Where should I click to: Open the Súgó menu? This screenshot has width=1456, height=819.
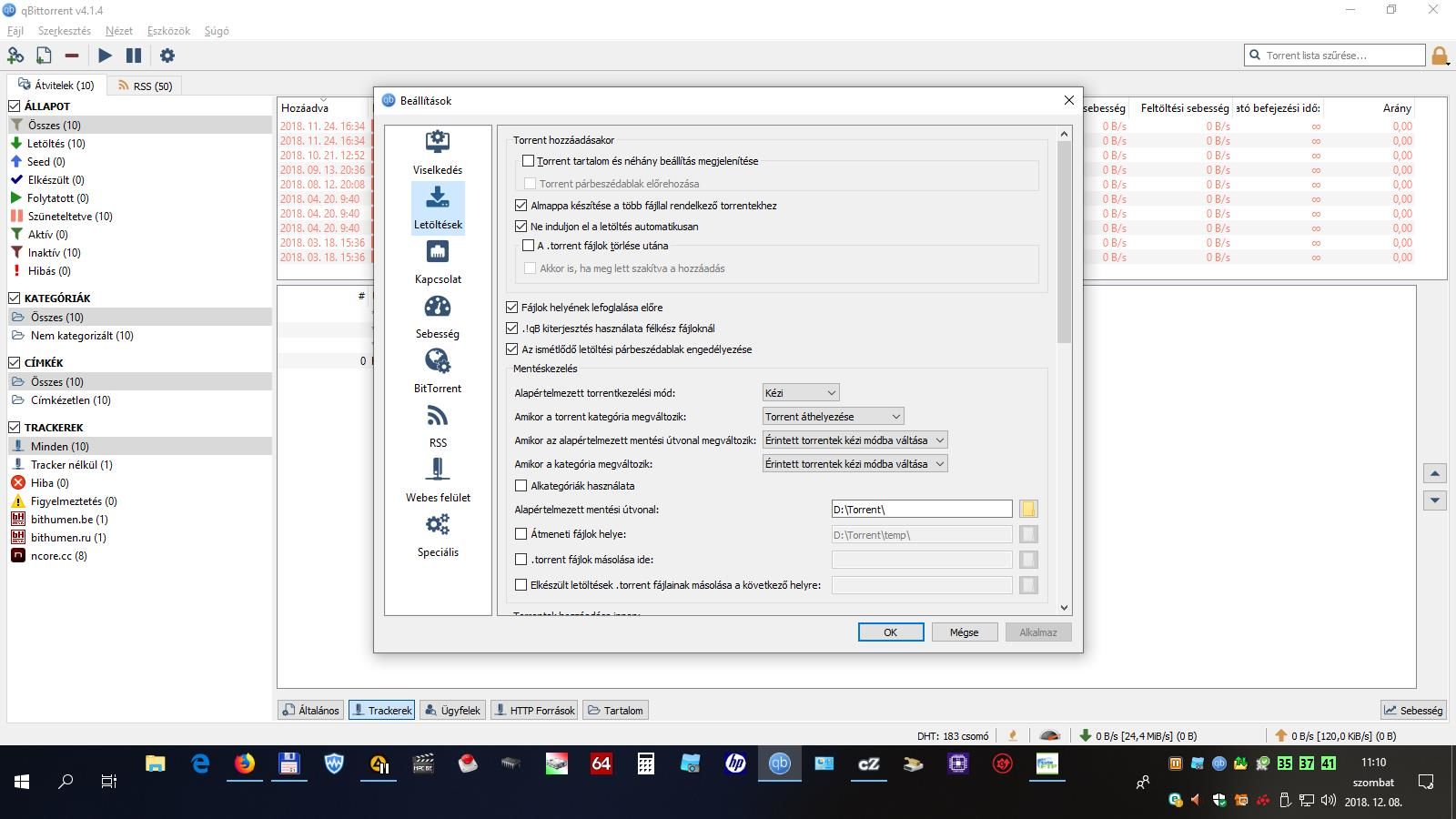point(217,31)
